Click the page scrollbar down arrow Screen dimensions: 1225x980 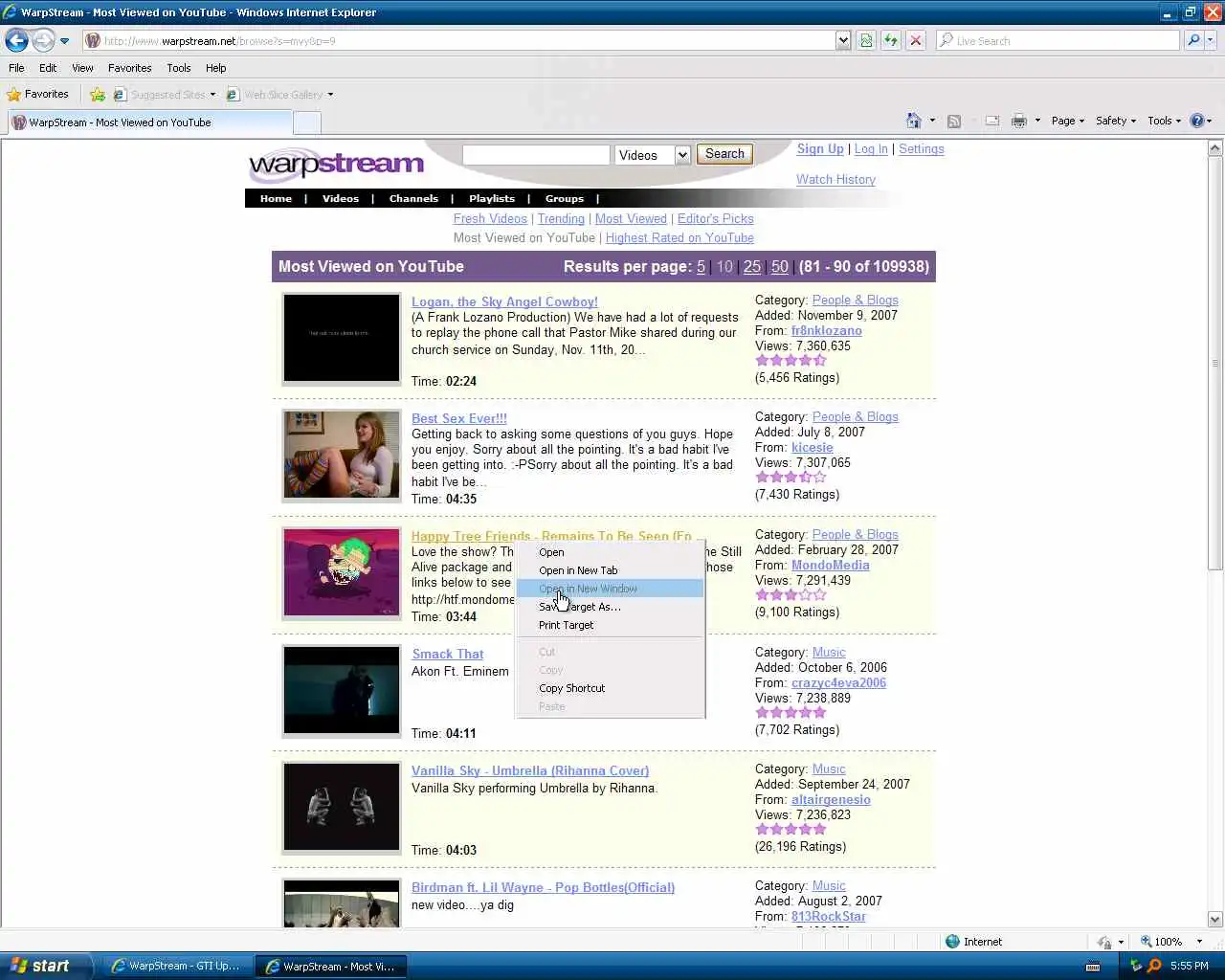pyautogui.click(x=1215, y=919)
